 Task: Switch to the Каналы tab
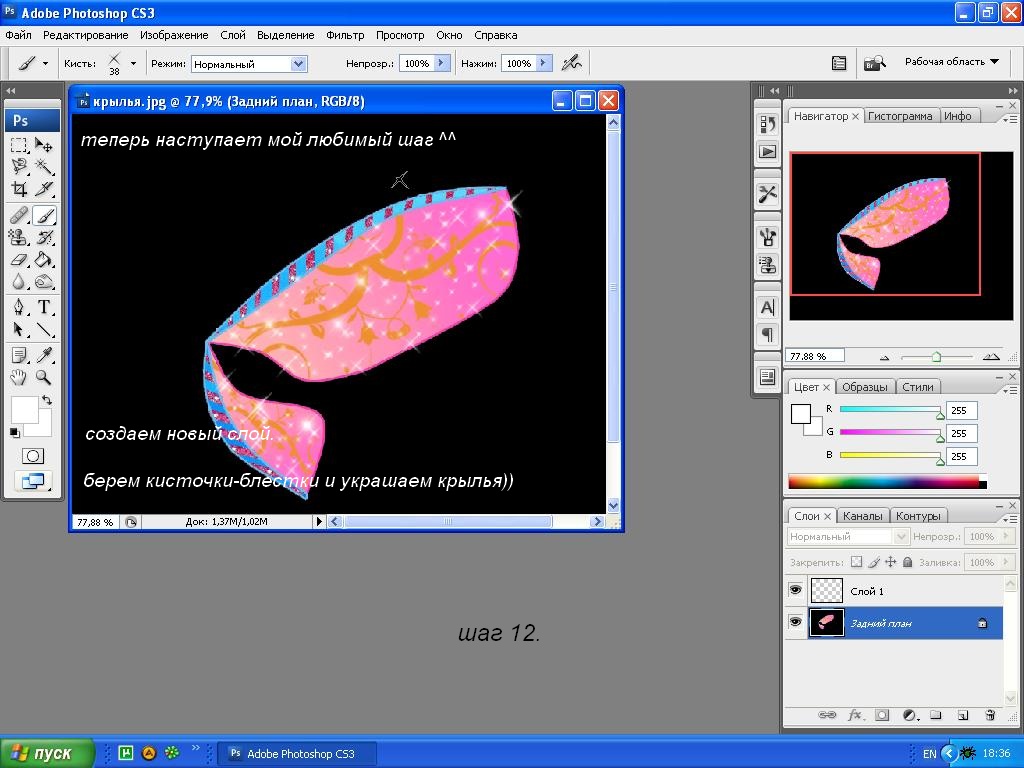tap(862, 516)
